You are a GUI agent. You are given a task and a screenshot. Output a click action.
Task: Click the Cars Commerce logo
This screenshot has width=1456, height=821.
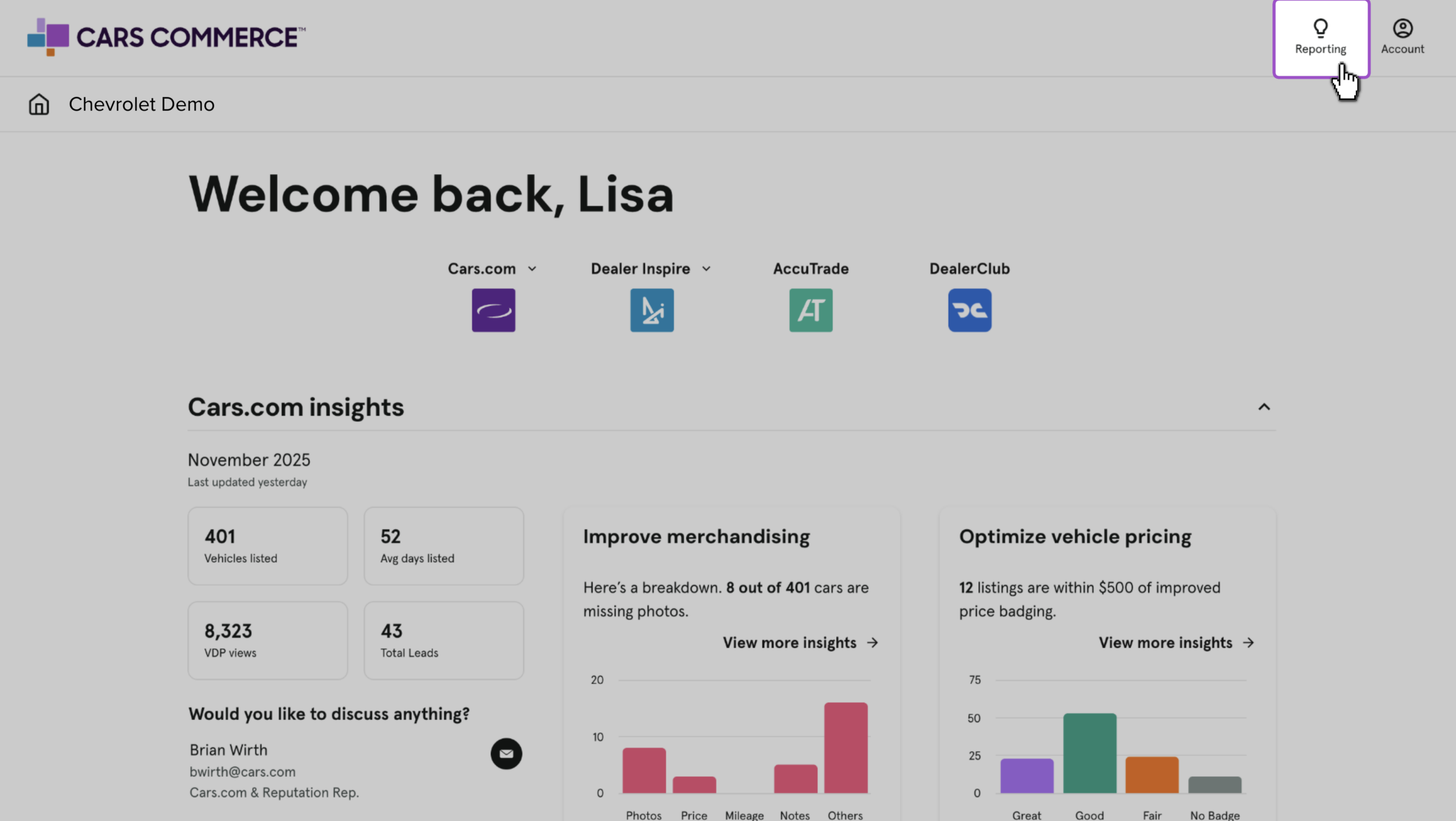coord(166,37)
